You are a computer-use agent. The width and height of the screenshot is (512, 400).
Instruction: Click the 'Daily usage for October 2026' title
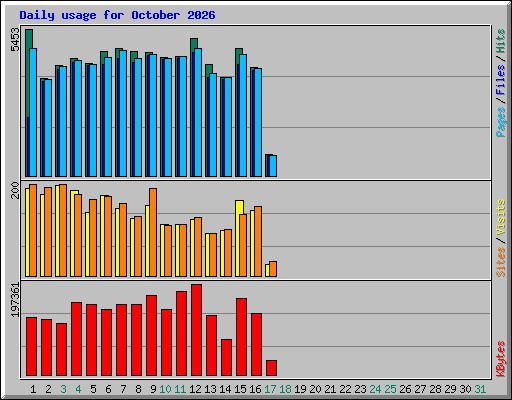click(x=117, y=15)
